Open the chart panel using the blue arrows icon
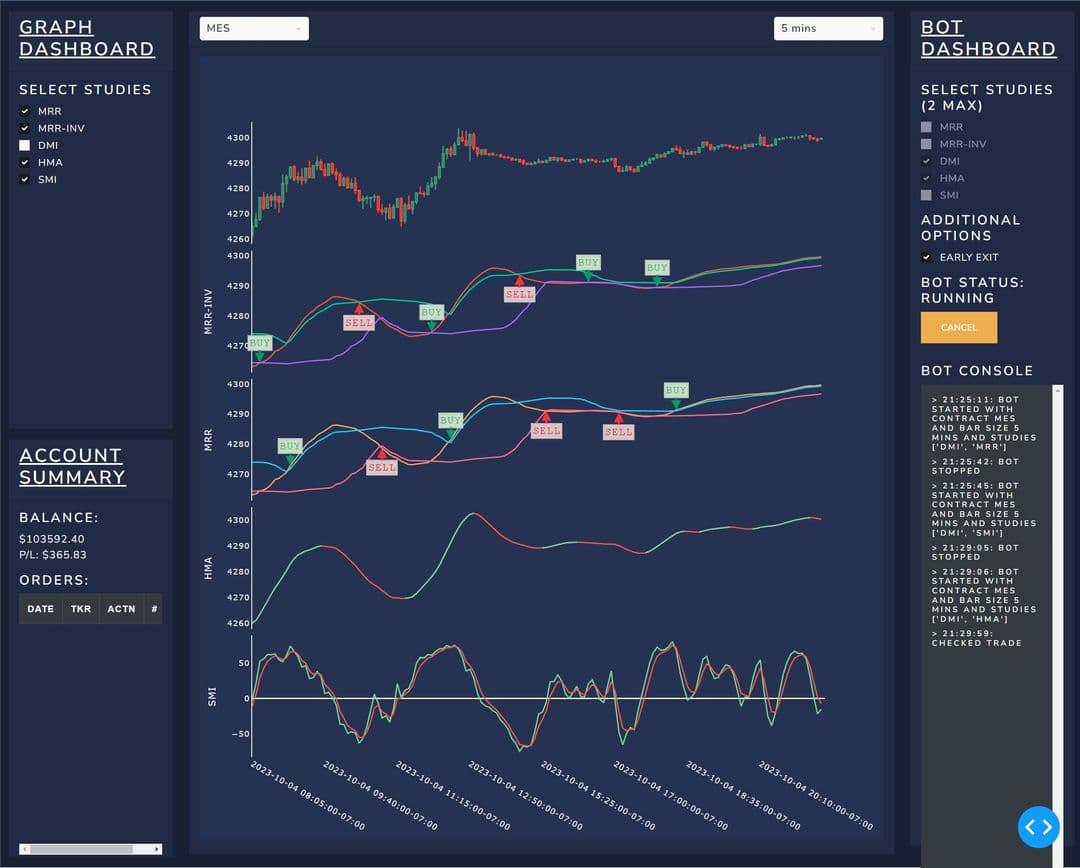Viewport: 1080px width, 868px height. click(x=1038, y=827)
